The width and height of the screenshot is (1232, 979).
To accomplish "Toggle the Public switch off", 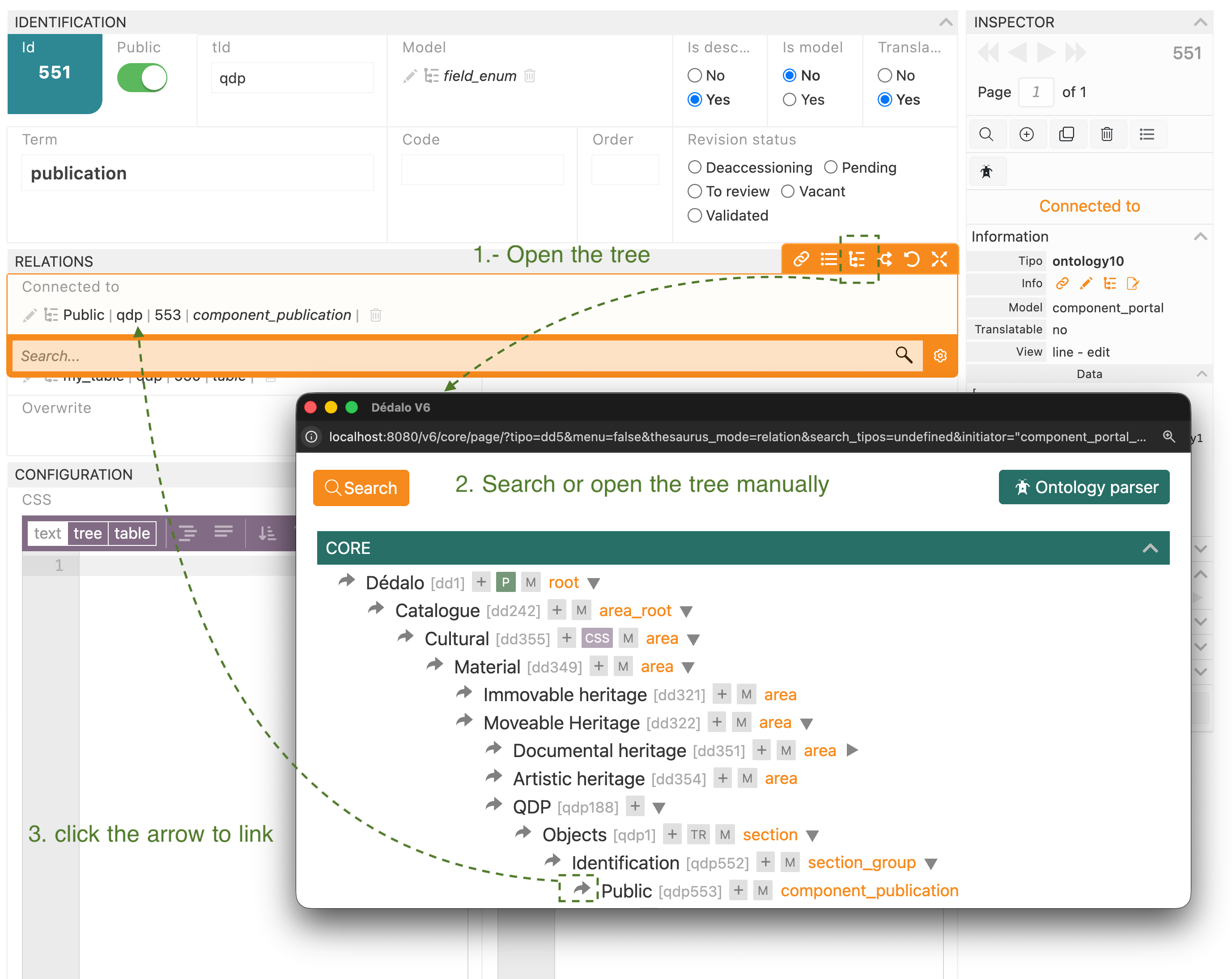I will coord(142,78).
